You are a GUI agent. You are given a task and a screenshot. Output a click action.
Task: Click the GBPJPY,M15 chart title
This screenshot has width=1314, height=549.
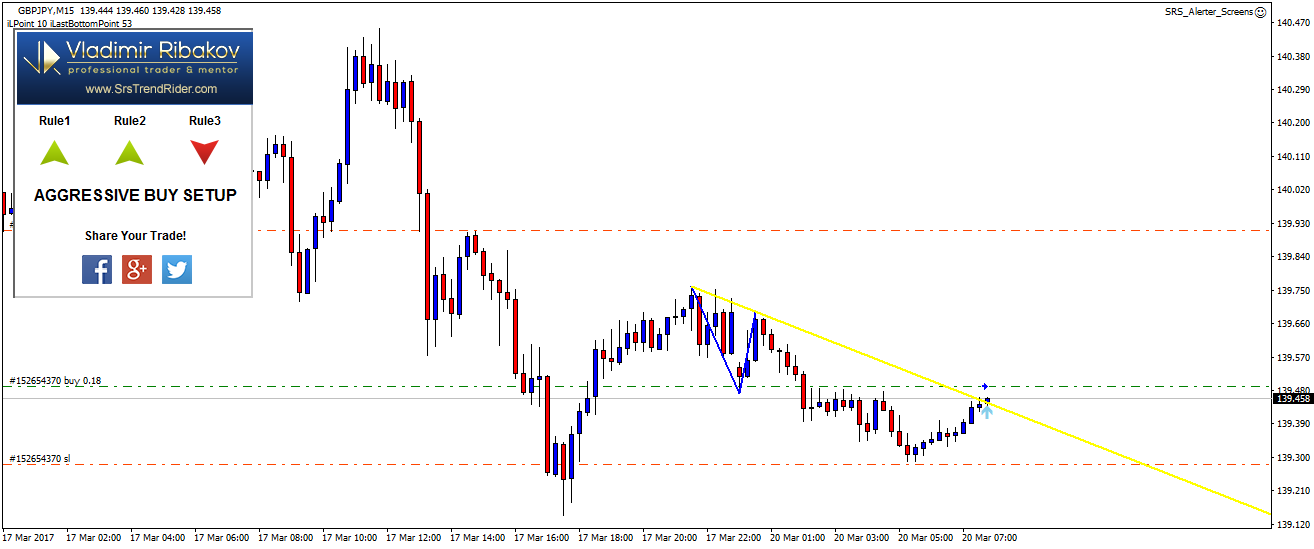(x=50, y=10)
